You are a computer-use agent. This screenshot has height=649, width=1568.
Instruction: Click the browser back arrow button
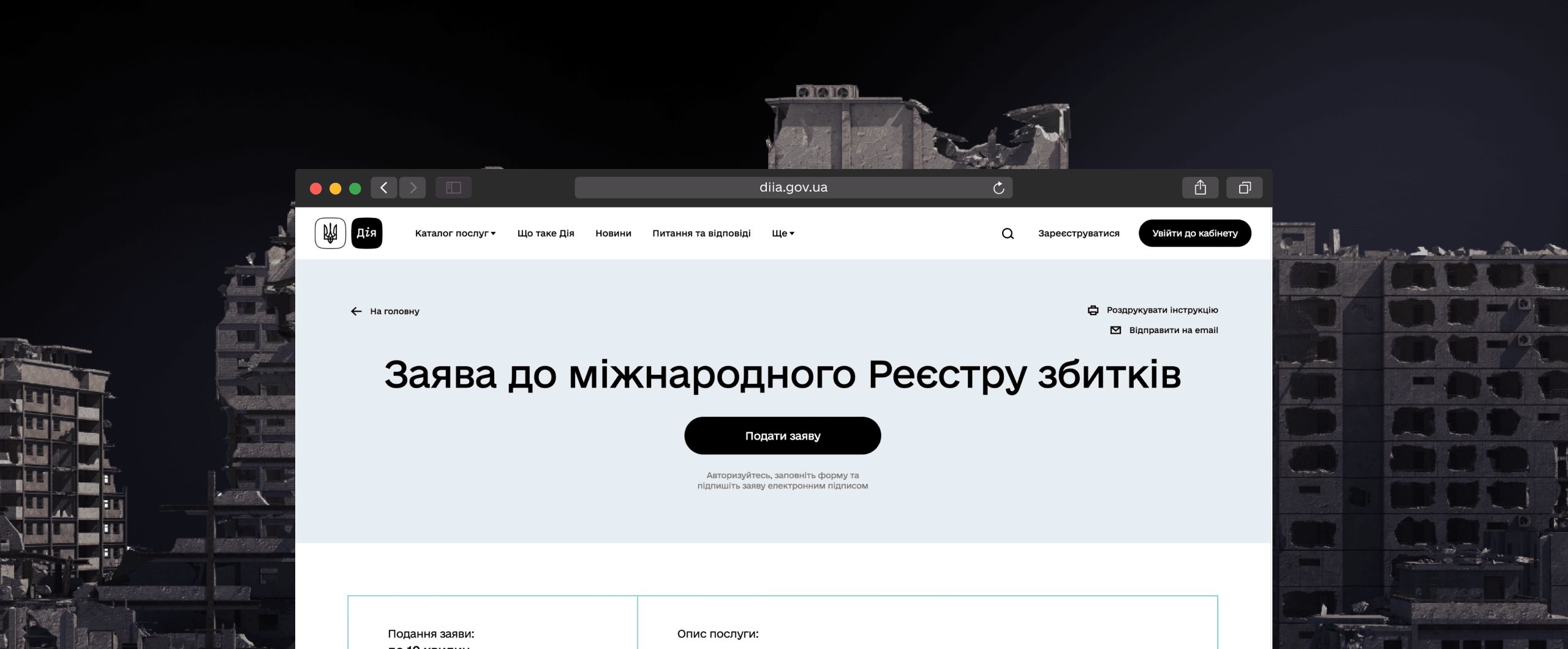click(x=384, y=188)
